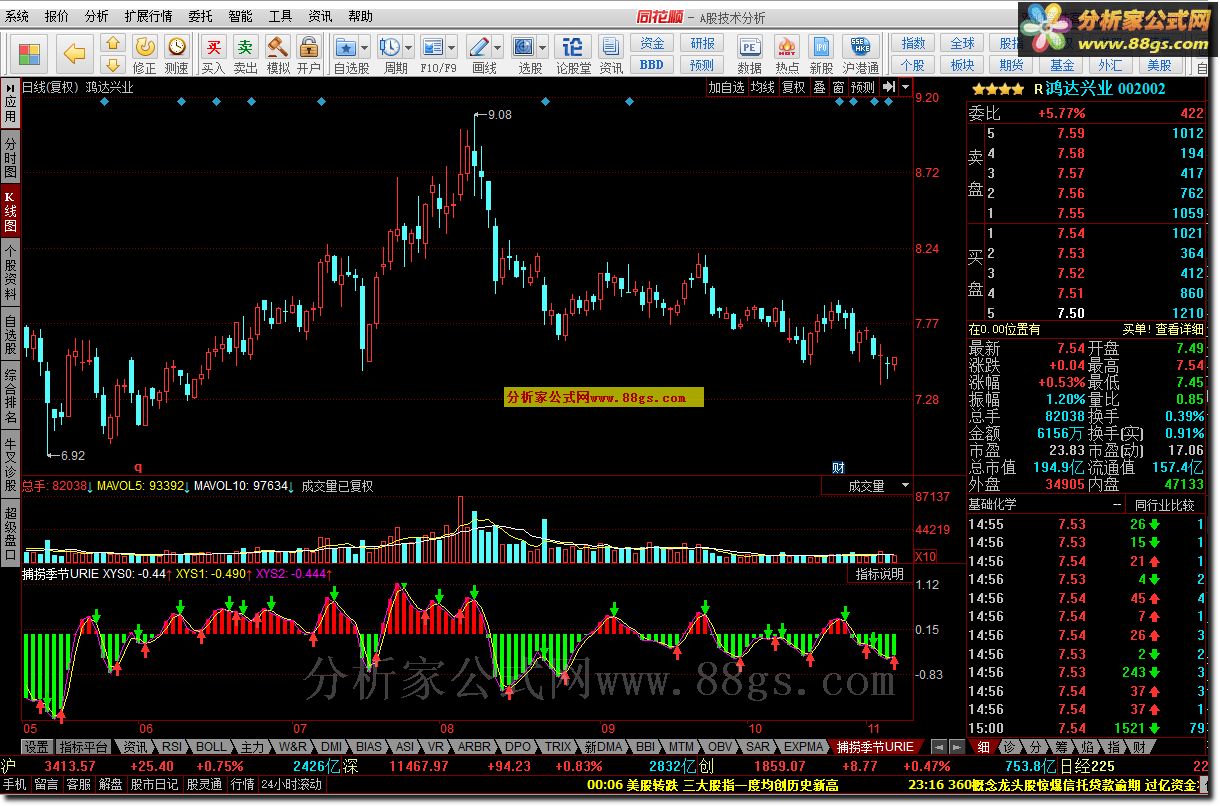Open the 资讯 news icon

(x=610, y=47)
